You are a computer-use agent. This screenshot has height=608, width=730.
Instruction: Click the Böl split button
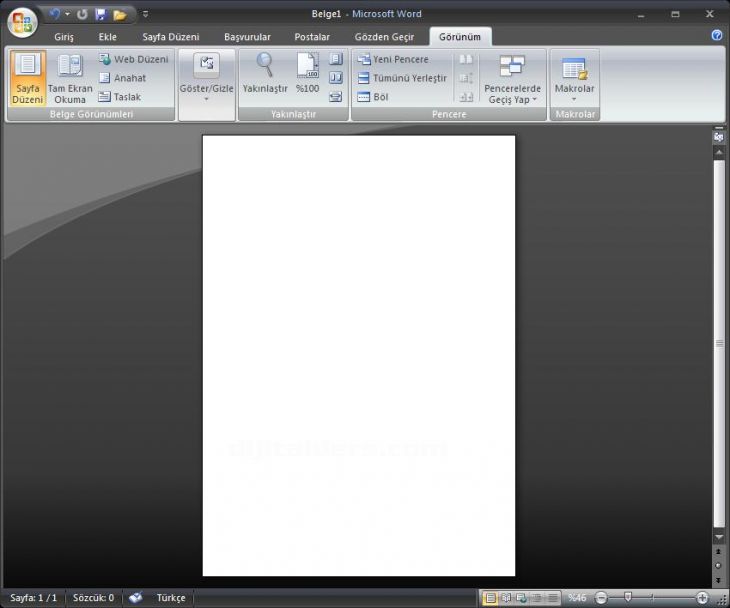[373, 97]
